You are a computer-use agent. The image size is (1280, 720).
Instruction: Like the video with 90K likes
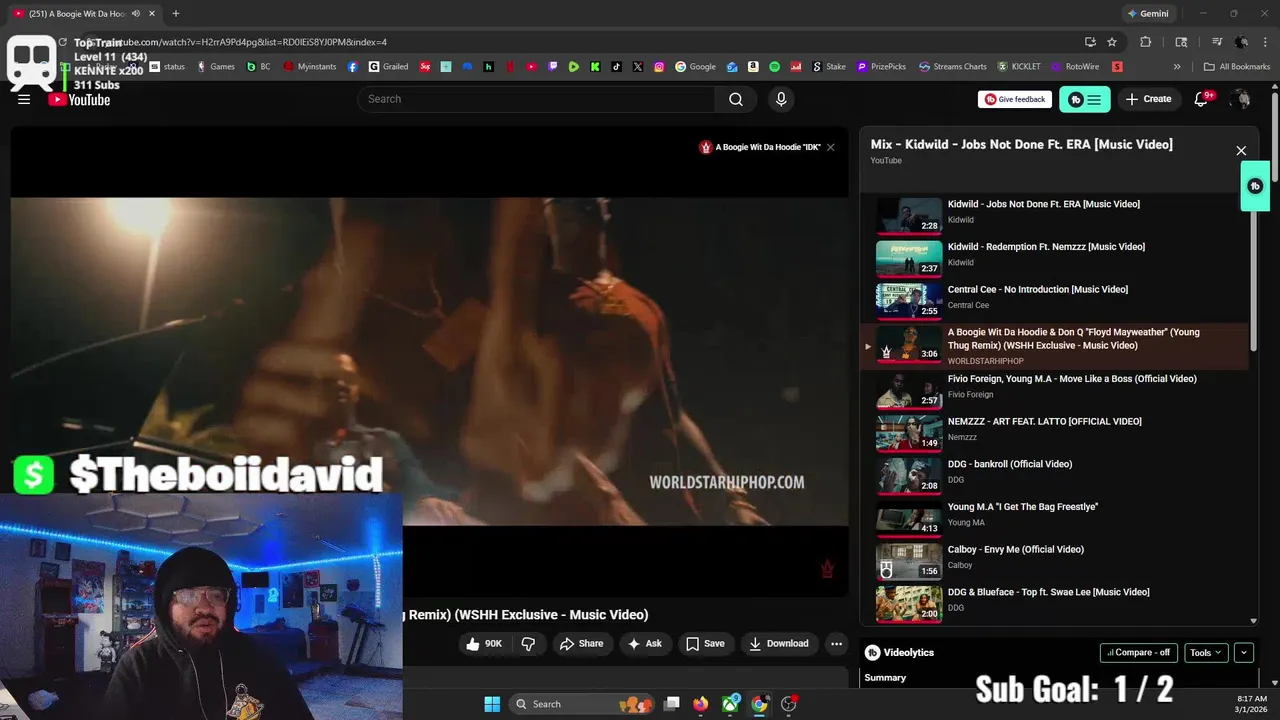(x=484, y=644)
